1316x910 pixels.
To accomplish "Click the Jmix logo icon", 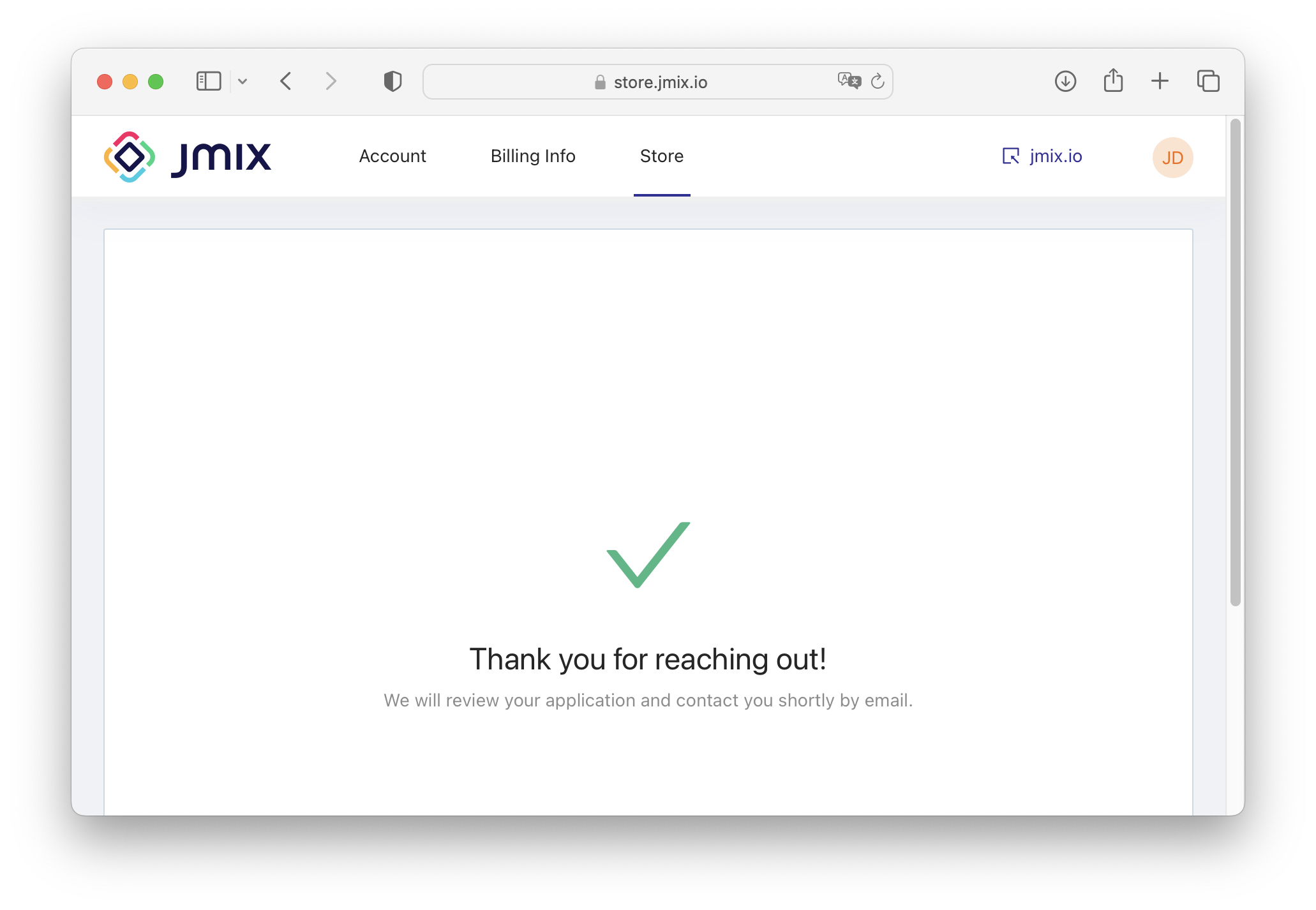I will click(131, 157).
